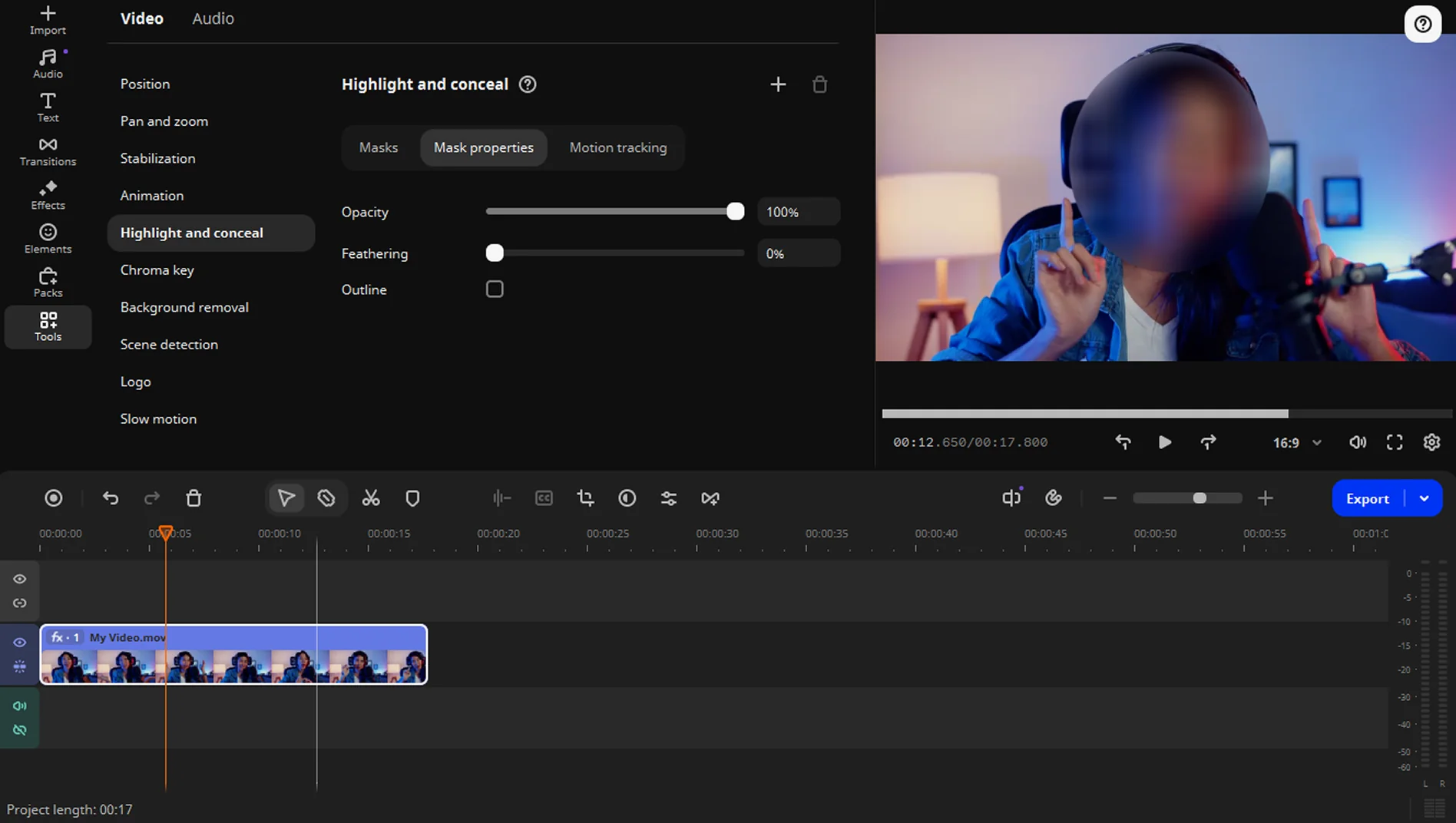Screen dimensions: 1456x823
Task: Switch to the Audio tab
Action: pos(213,18)
